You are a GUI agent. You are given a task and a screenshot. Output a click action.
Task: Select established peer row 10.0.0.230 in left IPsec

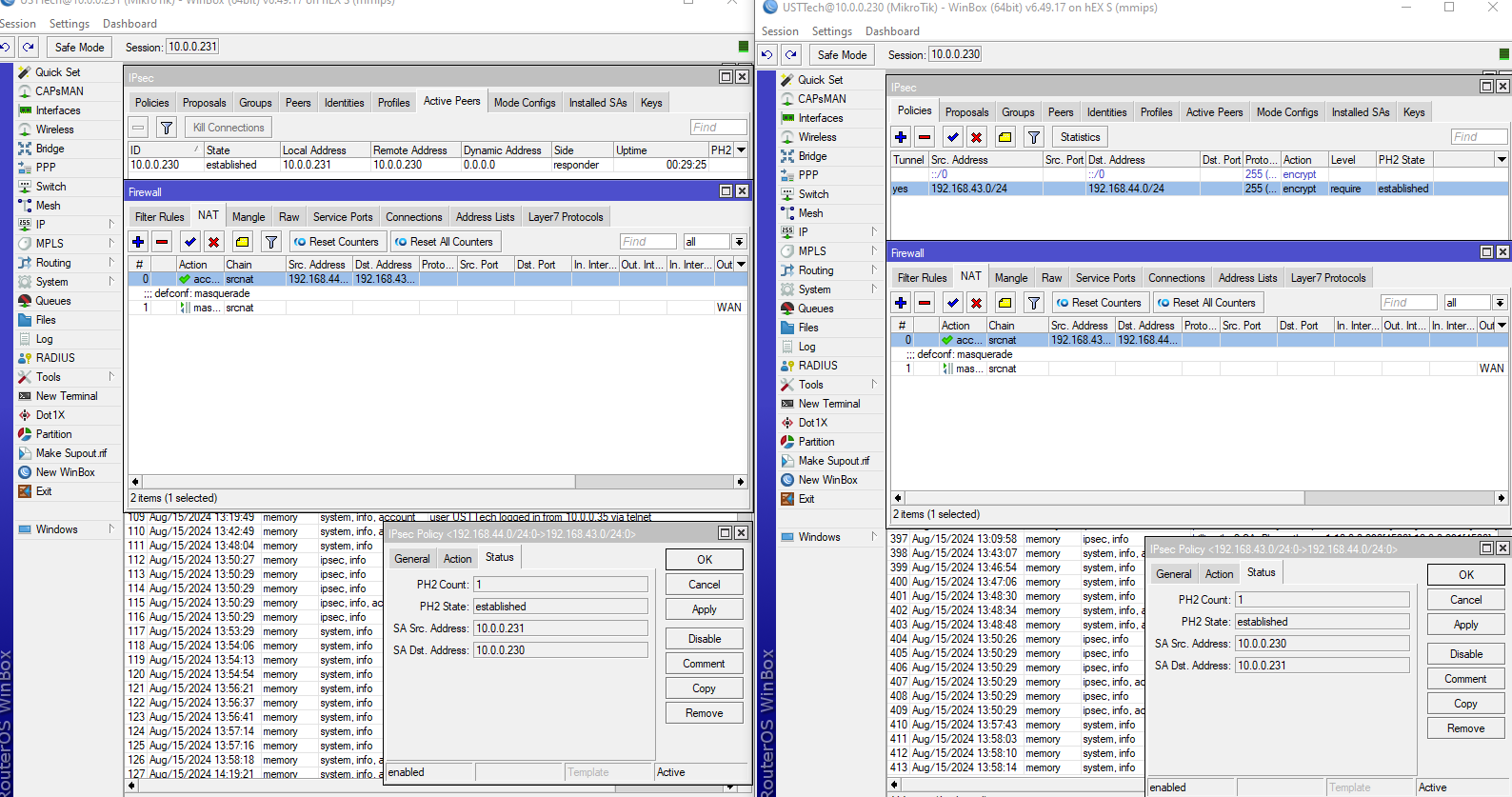coord(438,165)
